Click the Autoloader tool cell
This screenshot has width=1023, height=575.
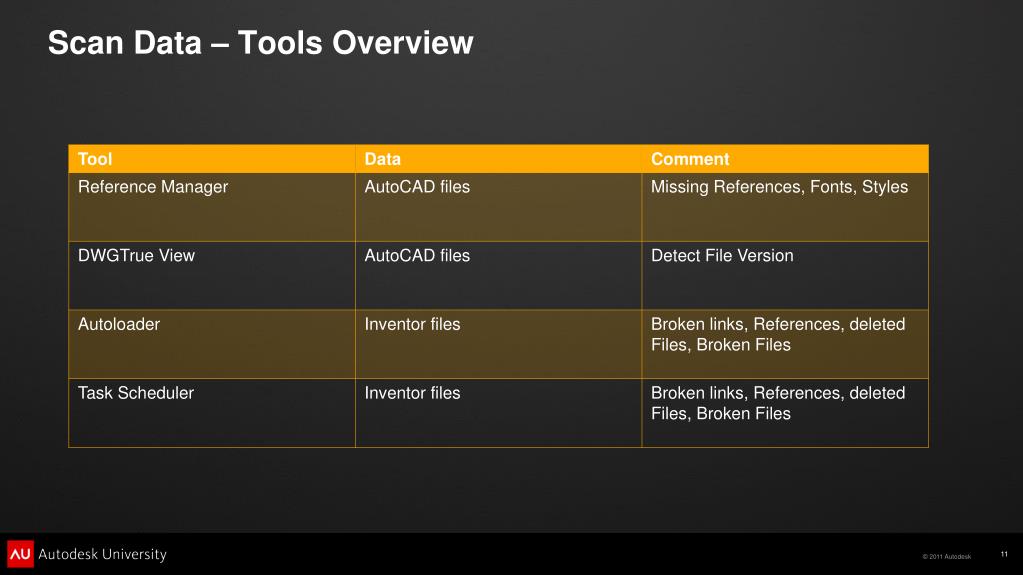pos(119,324)
